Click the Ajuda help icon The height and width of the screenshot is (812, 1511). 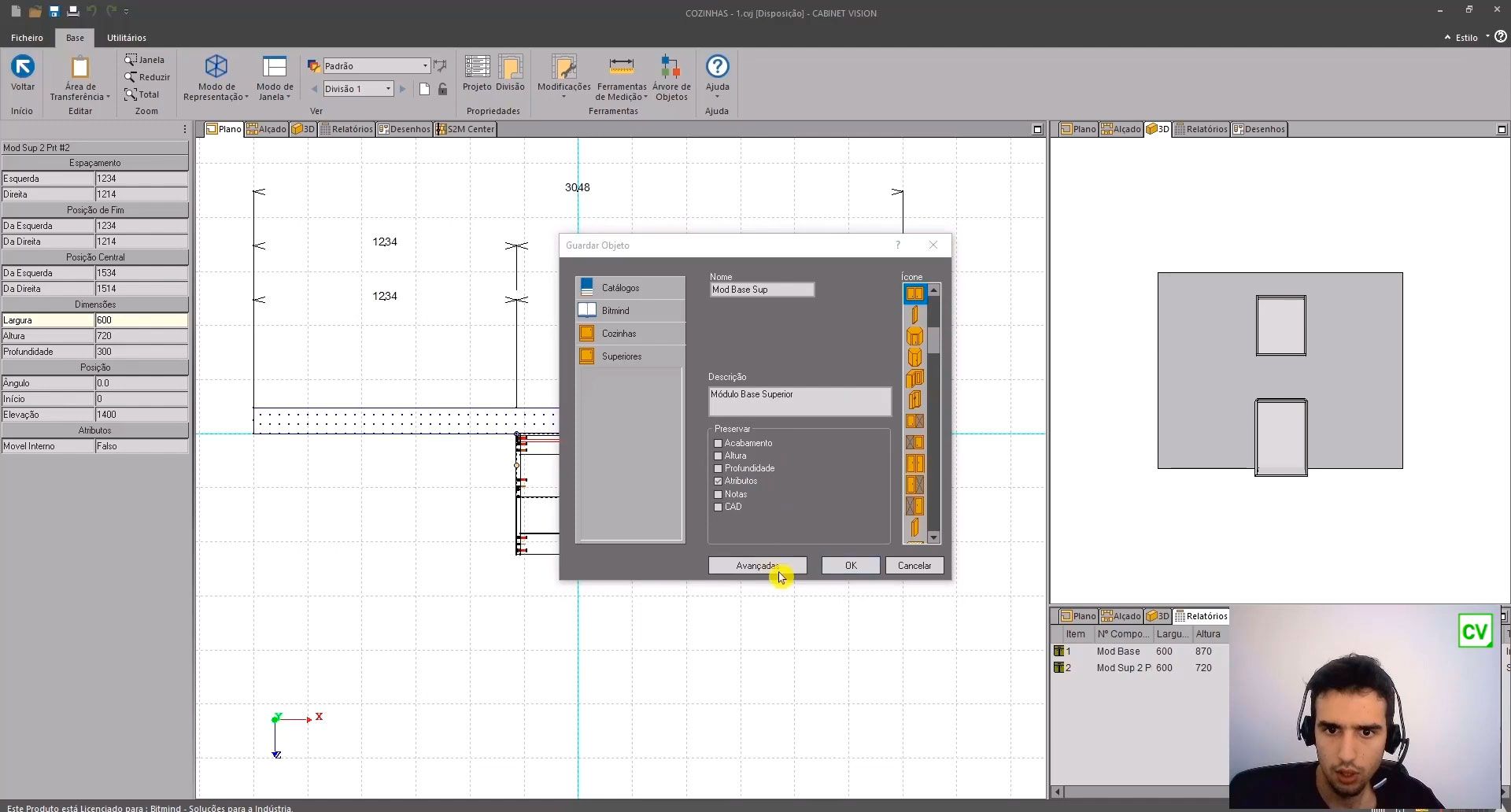coord(717,66)
